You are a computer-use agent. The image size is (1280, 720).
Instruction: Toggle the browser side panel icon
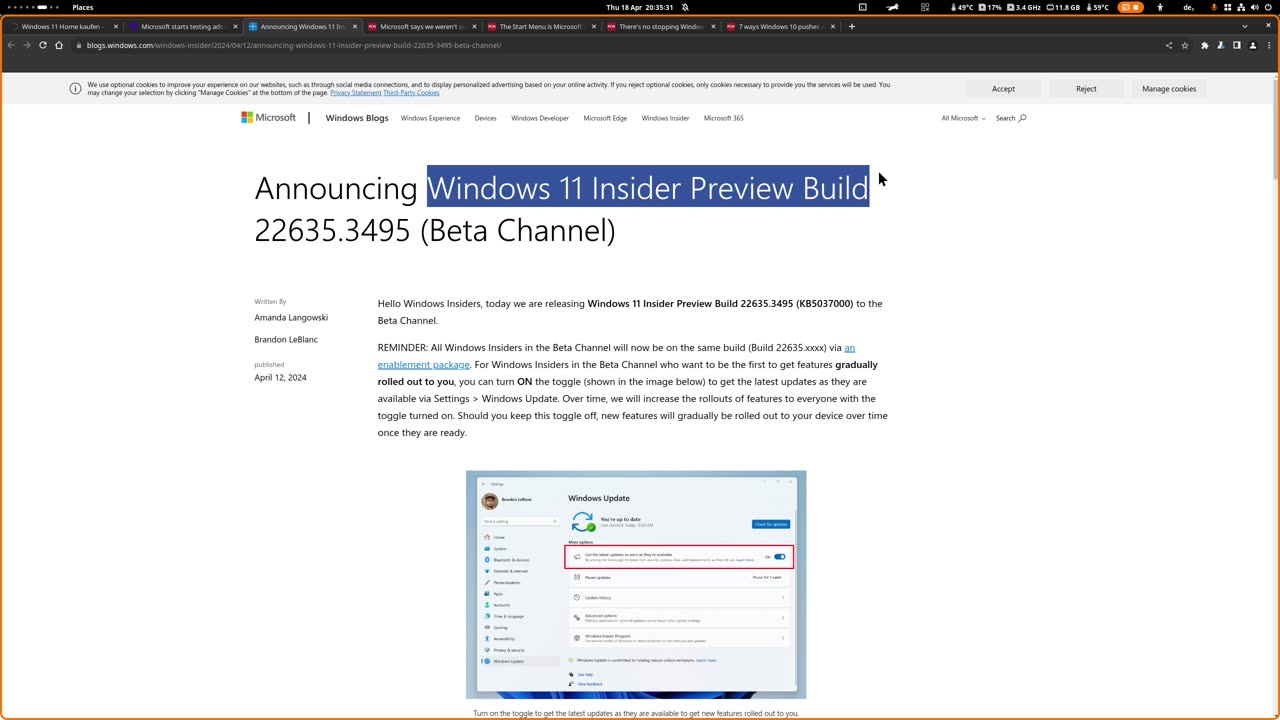[x=1236, y=45]
